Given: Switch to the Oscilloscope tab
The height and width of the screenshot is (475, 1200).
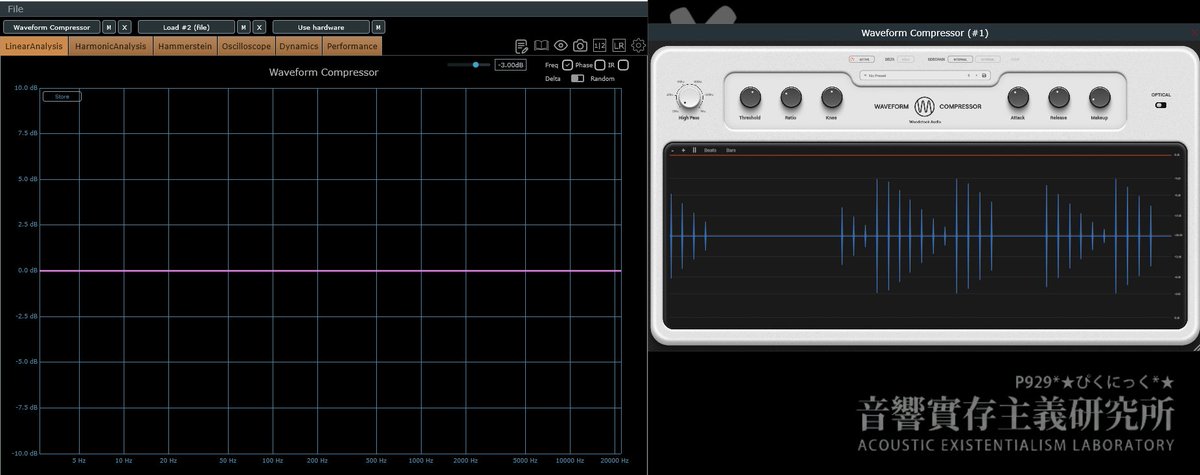Looking at the screenshot, I should click(246, 46).
